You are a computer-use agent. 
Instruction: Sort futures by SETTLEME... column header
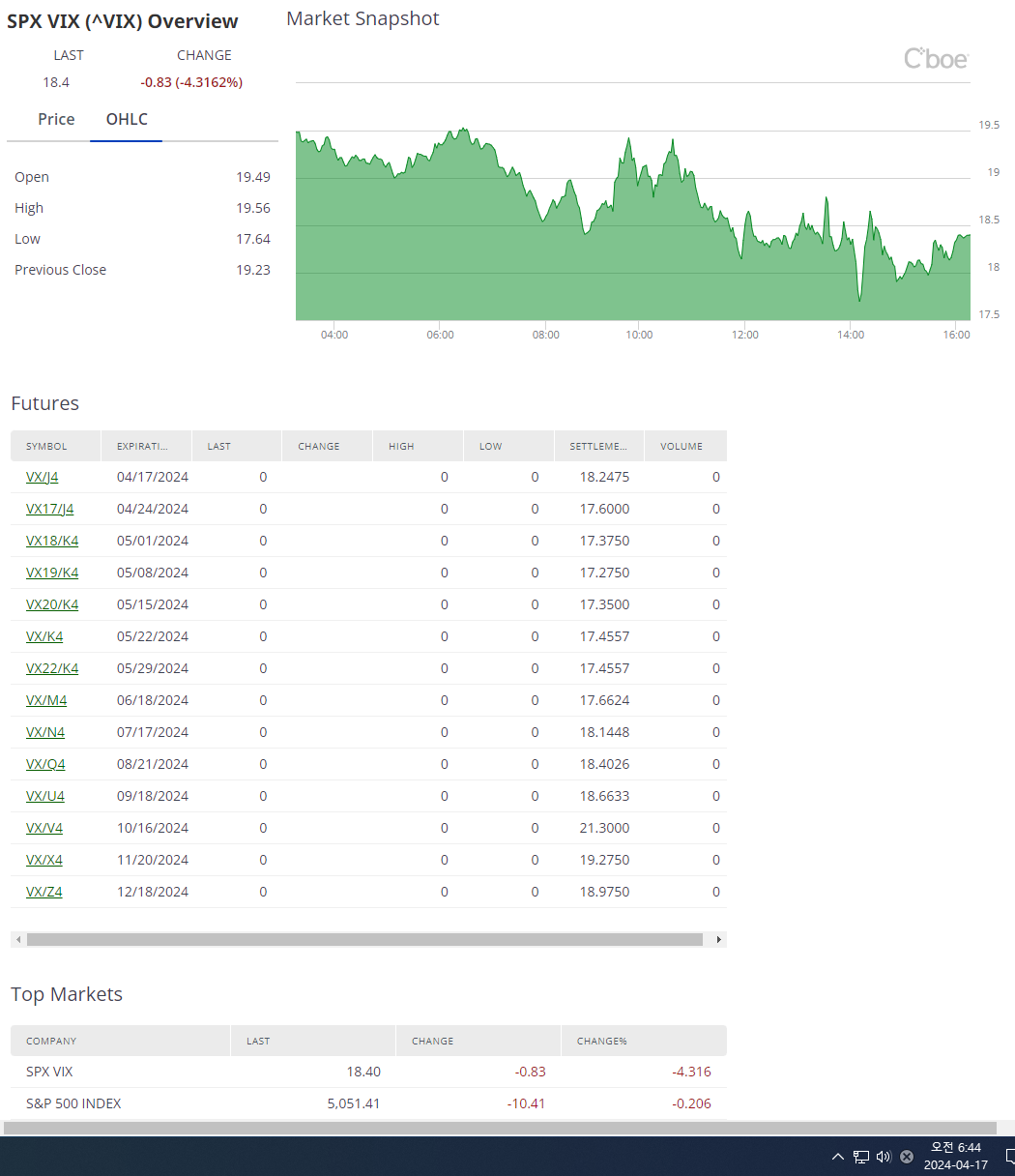tap(598, 446)
